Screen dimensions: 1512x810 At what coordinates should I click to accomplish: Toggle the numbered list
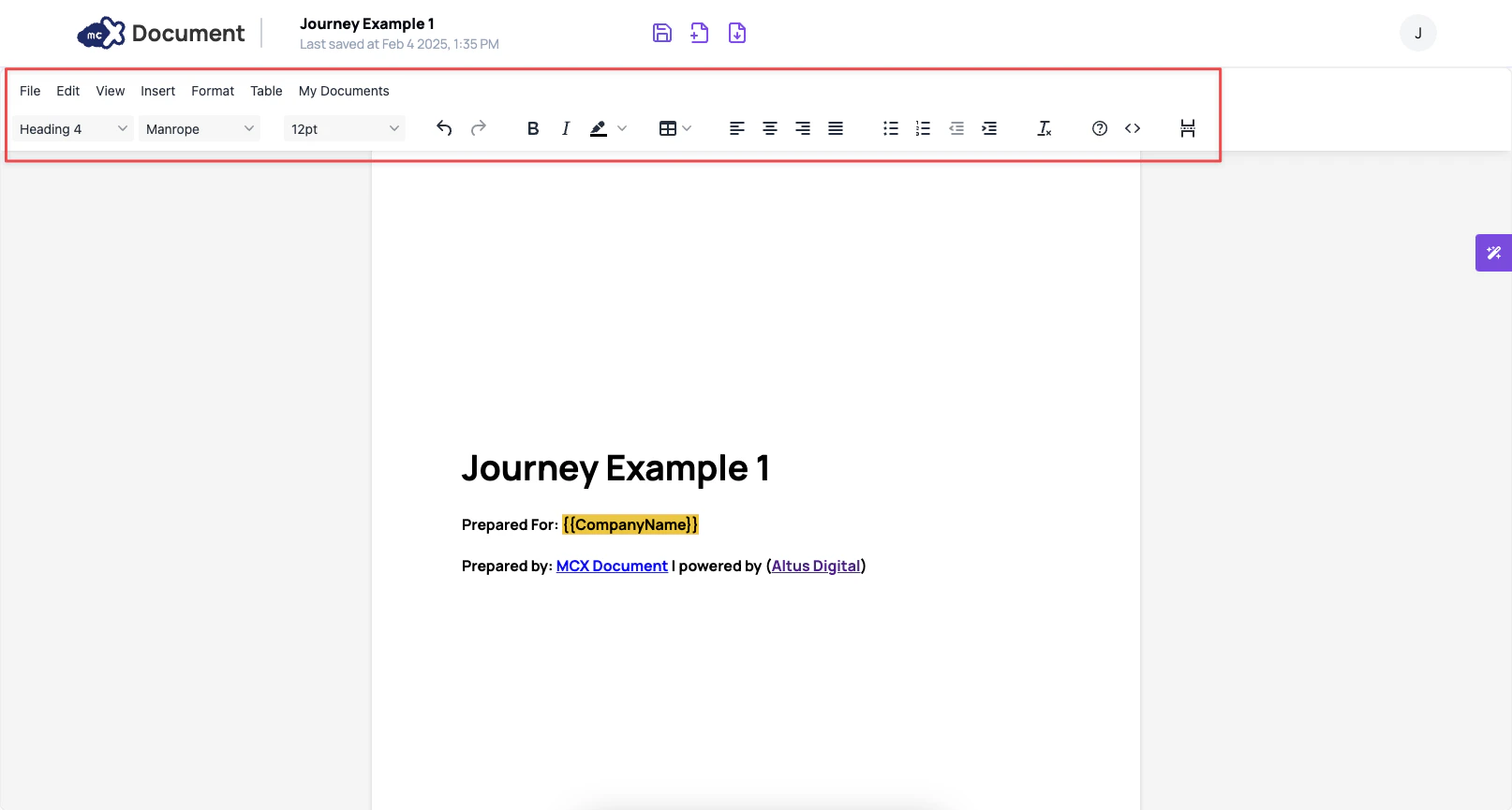point(924,128)
